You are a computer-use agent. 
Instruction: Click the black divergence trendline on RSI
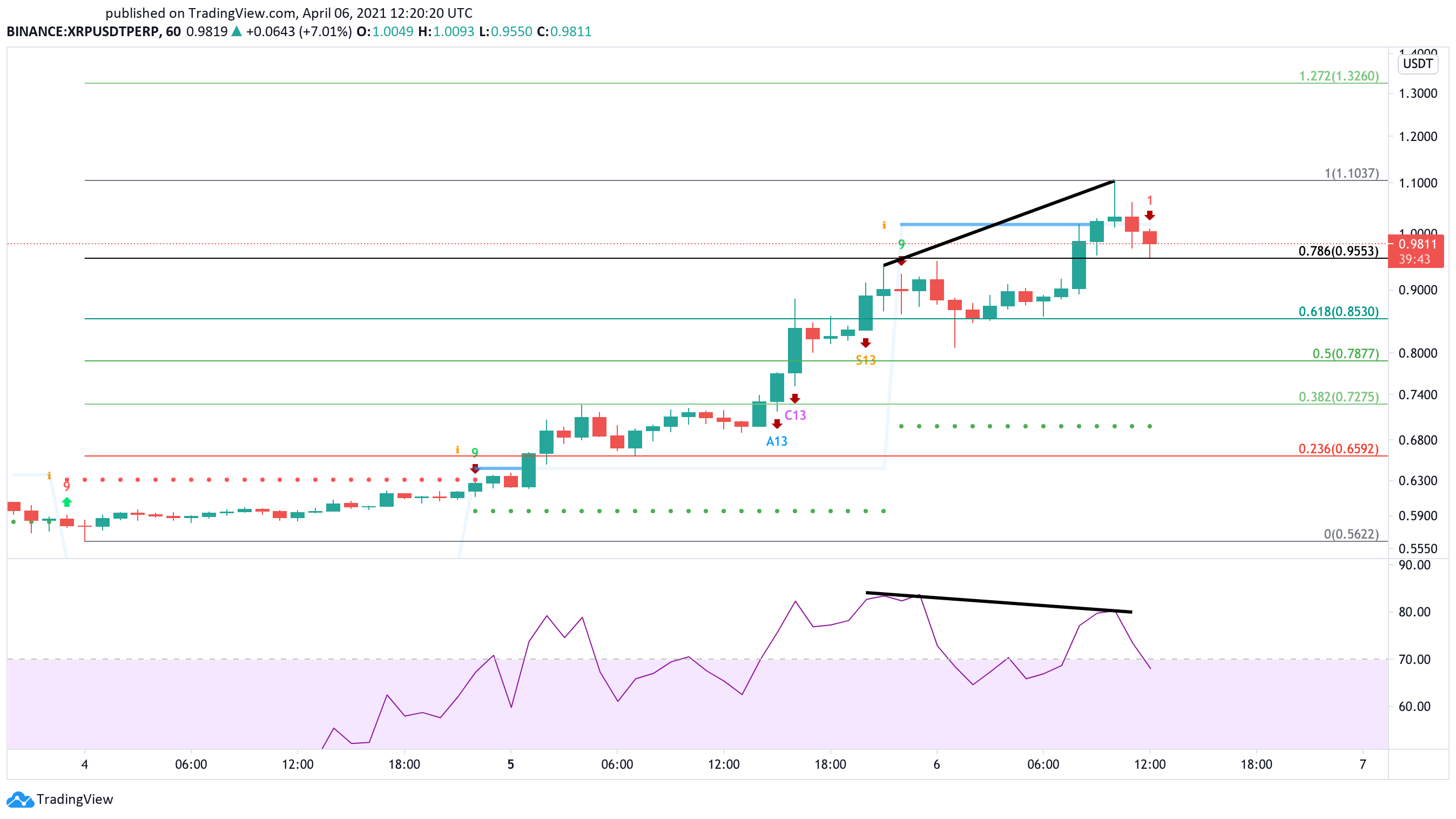point(999,602)
